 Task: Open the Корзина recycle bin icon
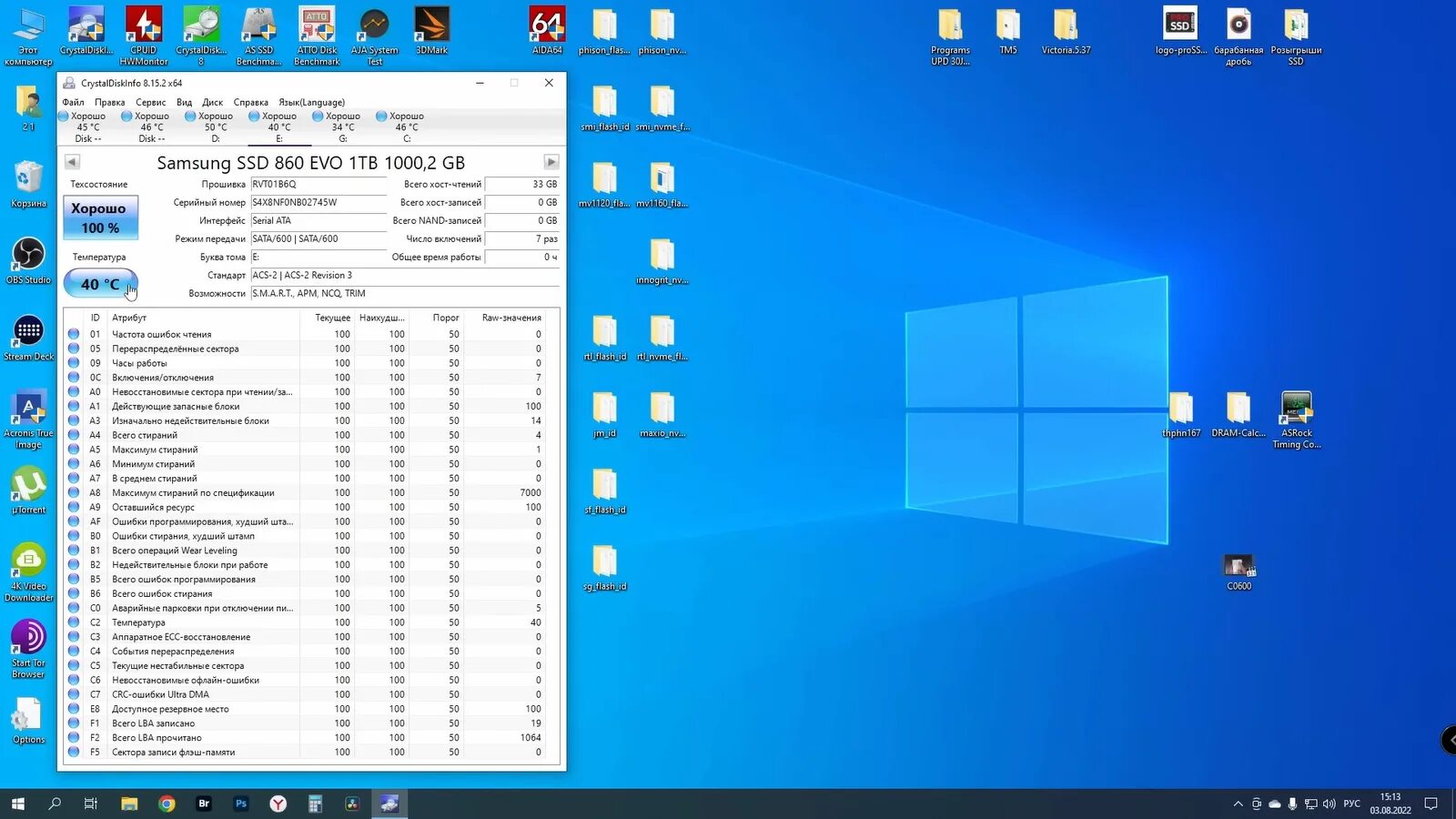pos(28,185)
